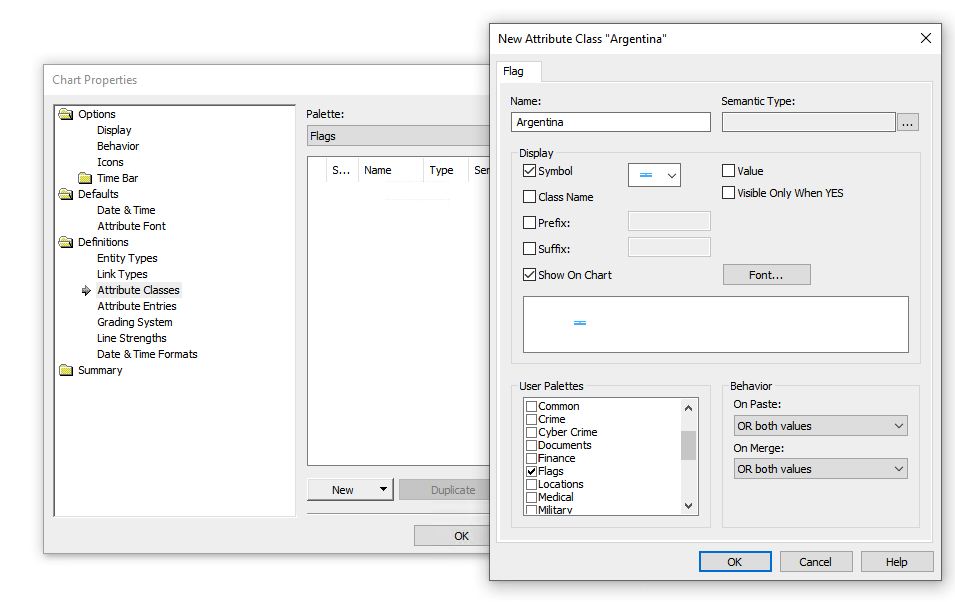
Task: Uncheck the Symbol checkbox
Action: (529, 170)
